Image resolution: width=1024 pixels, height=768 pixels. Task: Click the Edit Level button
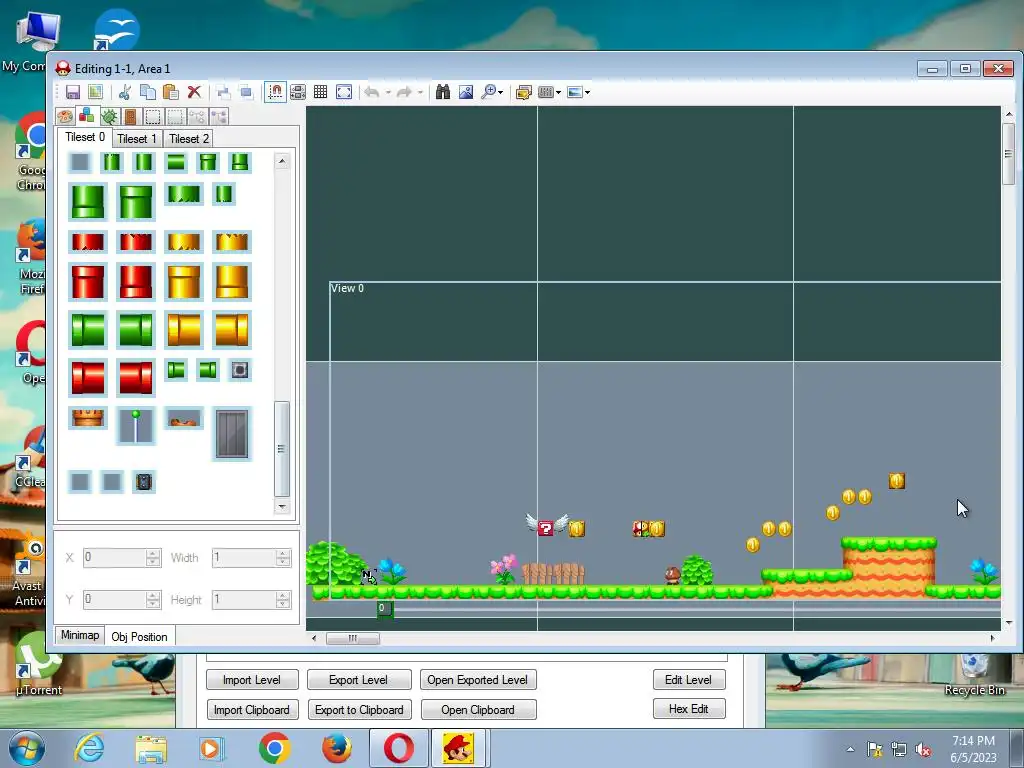(688, 680)
